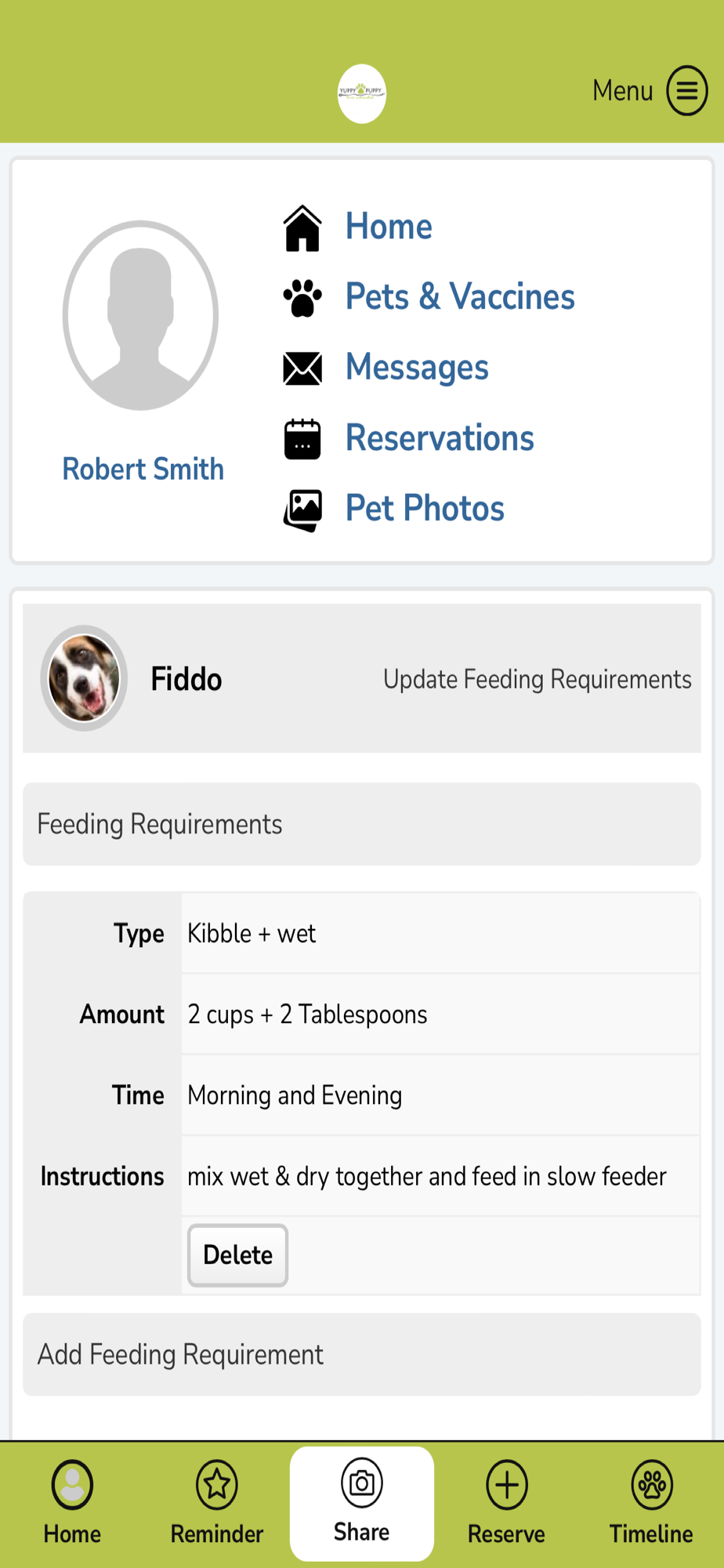Viewport: 724px width, 1568px height.
Task: Click the house icon beside Home
Action: pyautogui.click(x=302, y=228)
